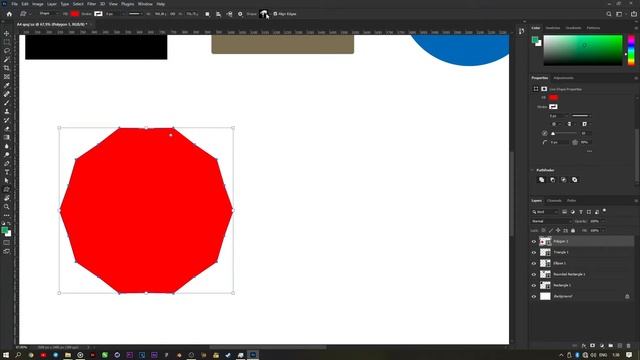Open the Layer menu
Screen dimensions: 640x360
click(x=52, y=4)
